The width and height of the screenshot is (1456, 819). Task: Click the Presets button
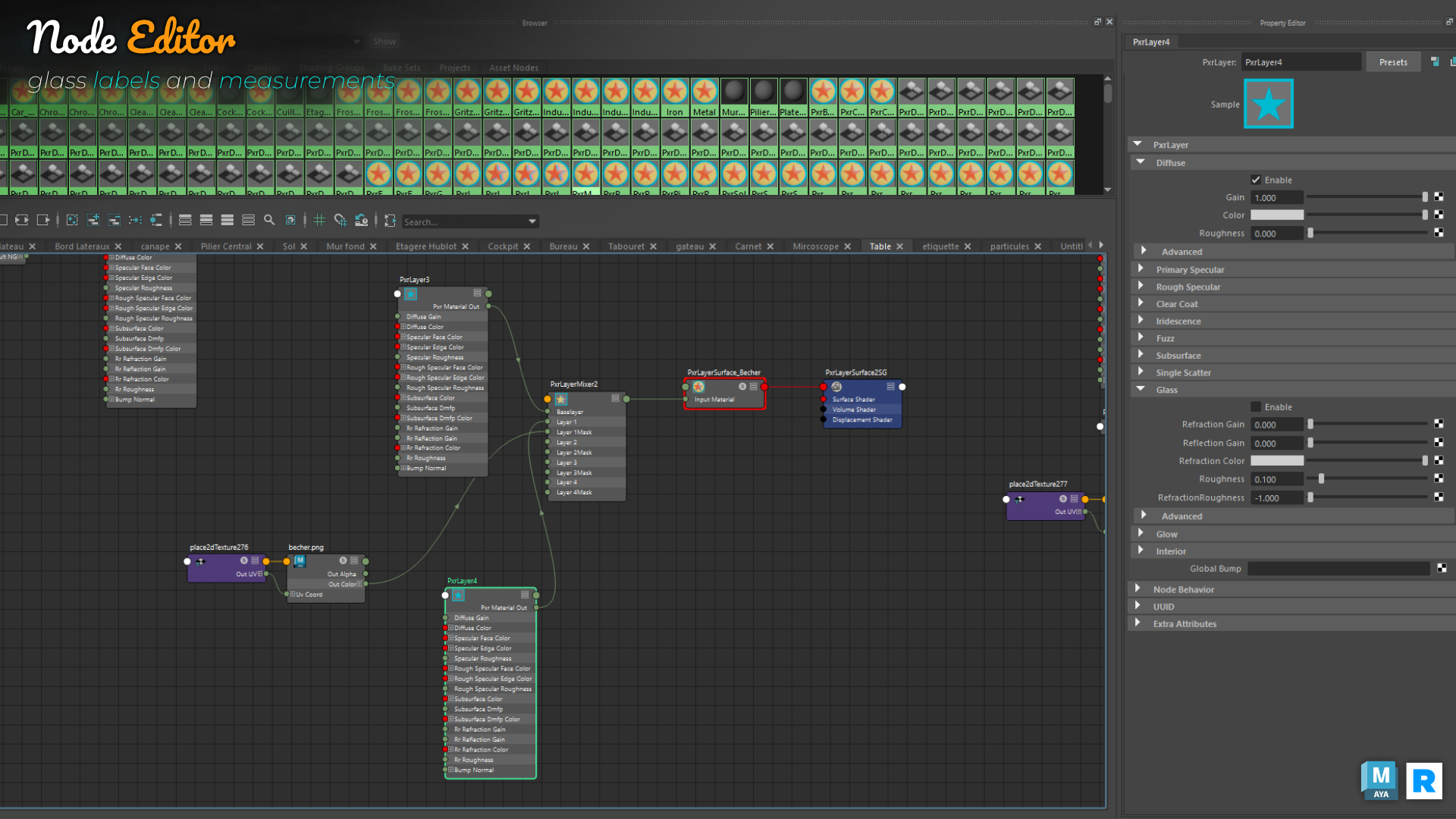[1393, 62]
